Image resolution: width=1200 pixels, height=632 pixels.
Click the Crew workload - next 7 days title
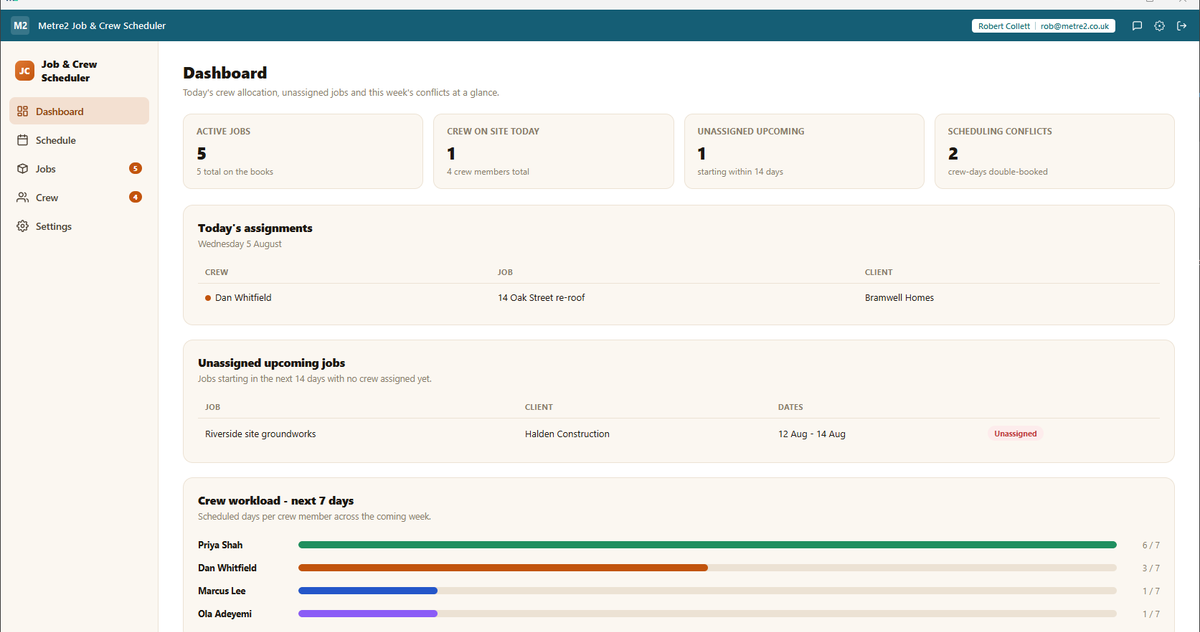[276, 500]
